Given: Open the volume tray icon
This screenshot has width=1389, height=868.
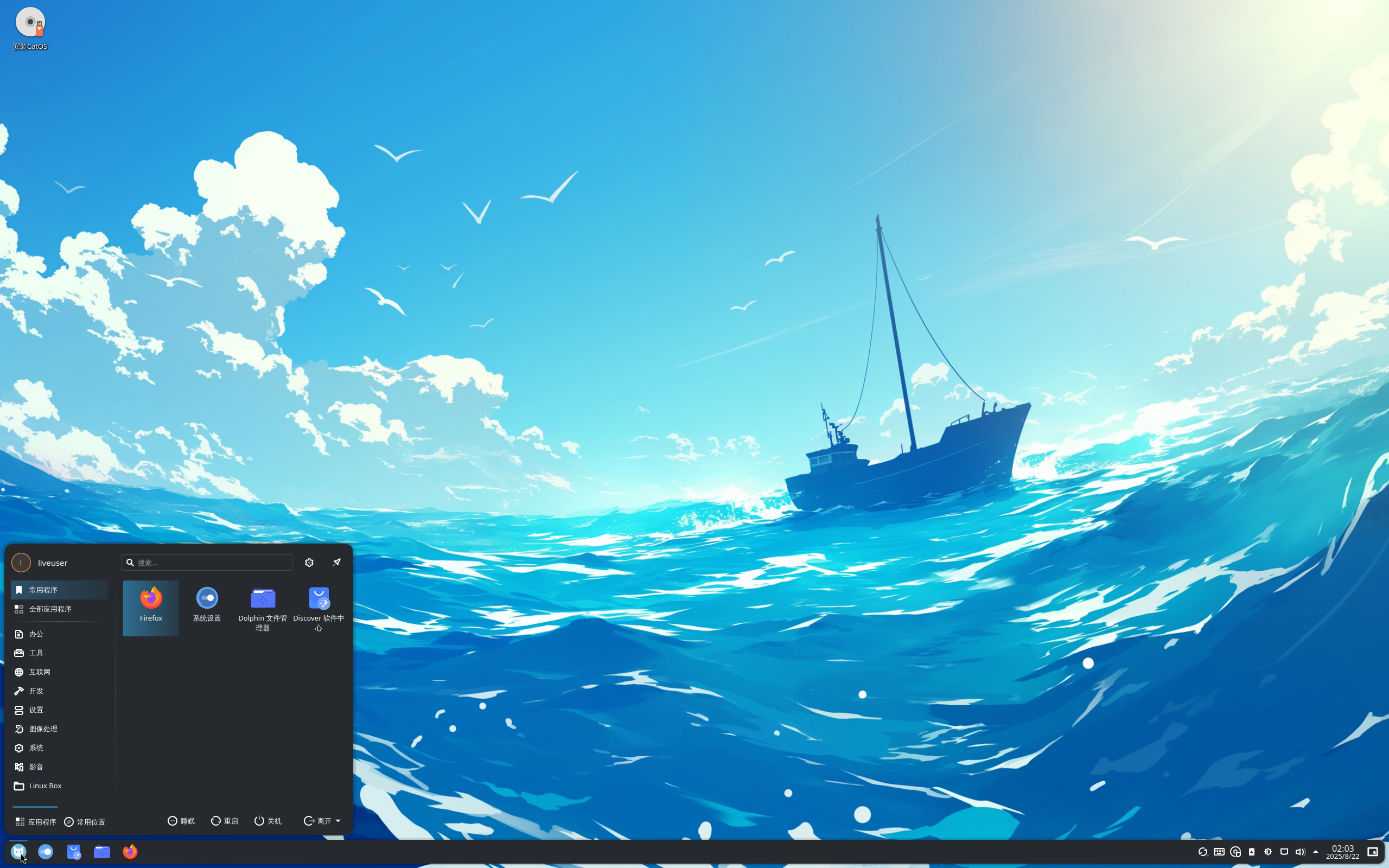Looking at the screenshot, I should 1301,852.
